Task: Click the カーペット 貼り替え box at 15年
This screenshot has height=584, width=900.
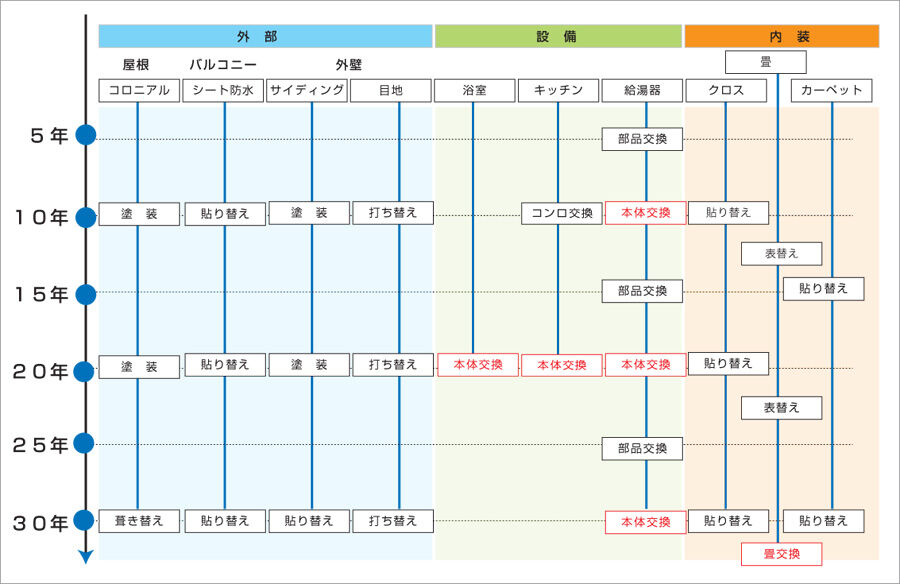Action: point(824,288)
